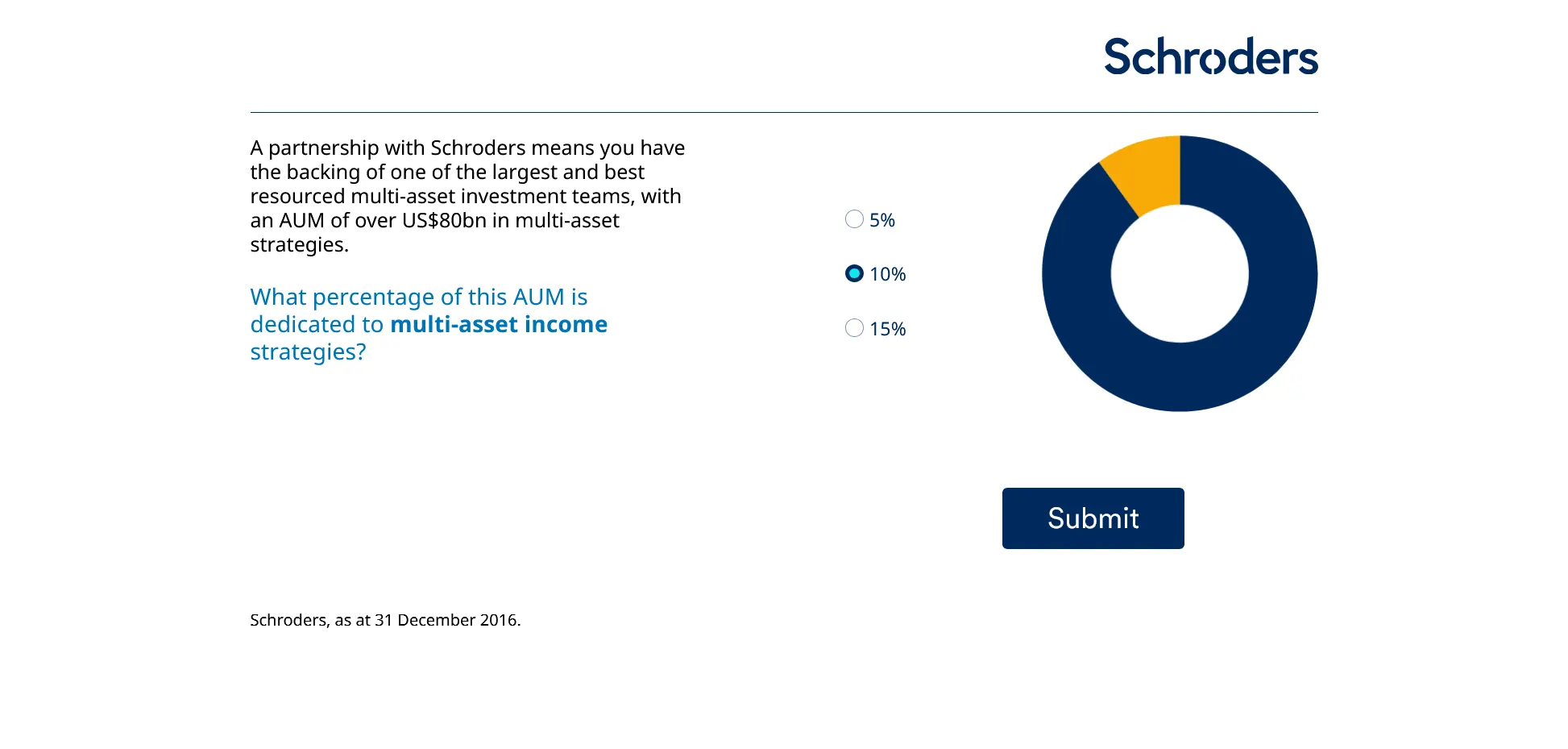
Task: Click "resourced multi-asset investment teams" text line
Action: tap(466, 196)
